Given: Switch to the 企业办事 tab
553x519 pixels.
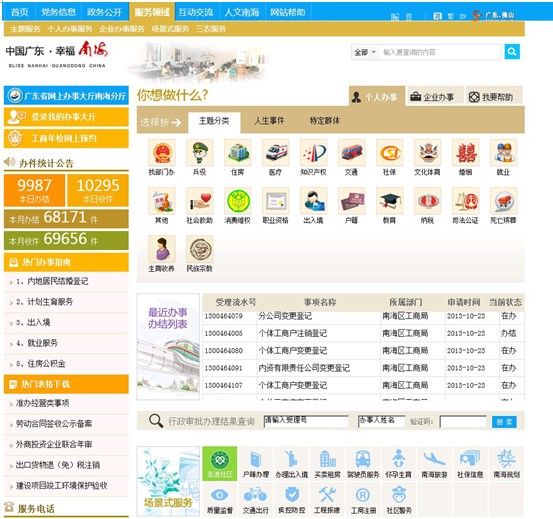Looking at the screenshot, I should [x=435, y=96].
